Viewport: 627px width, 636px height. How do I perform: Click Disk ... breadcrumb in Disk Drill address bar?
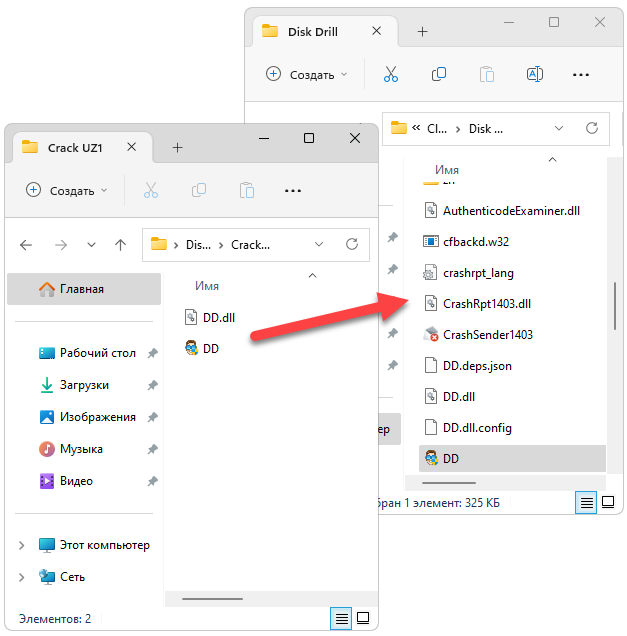(x=485, y=129)
